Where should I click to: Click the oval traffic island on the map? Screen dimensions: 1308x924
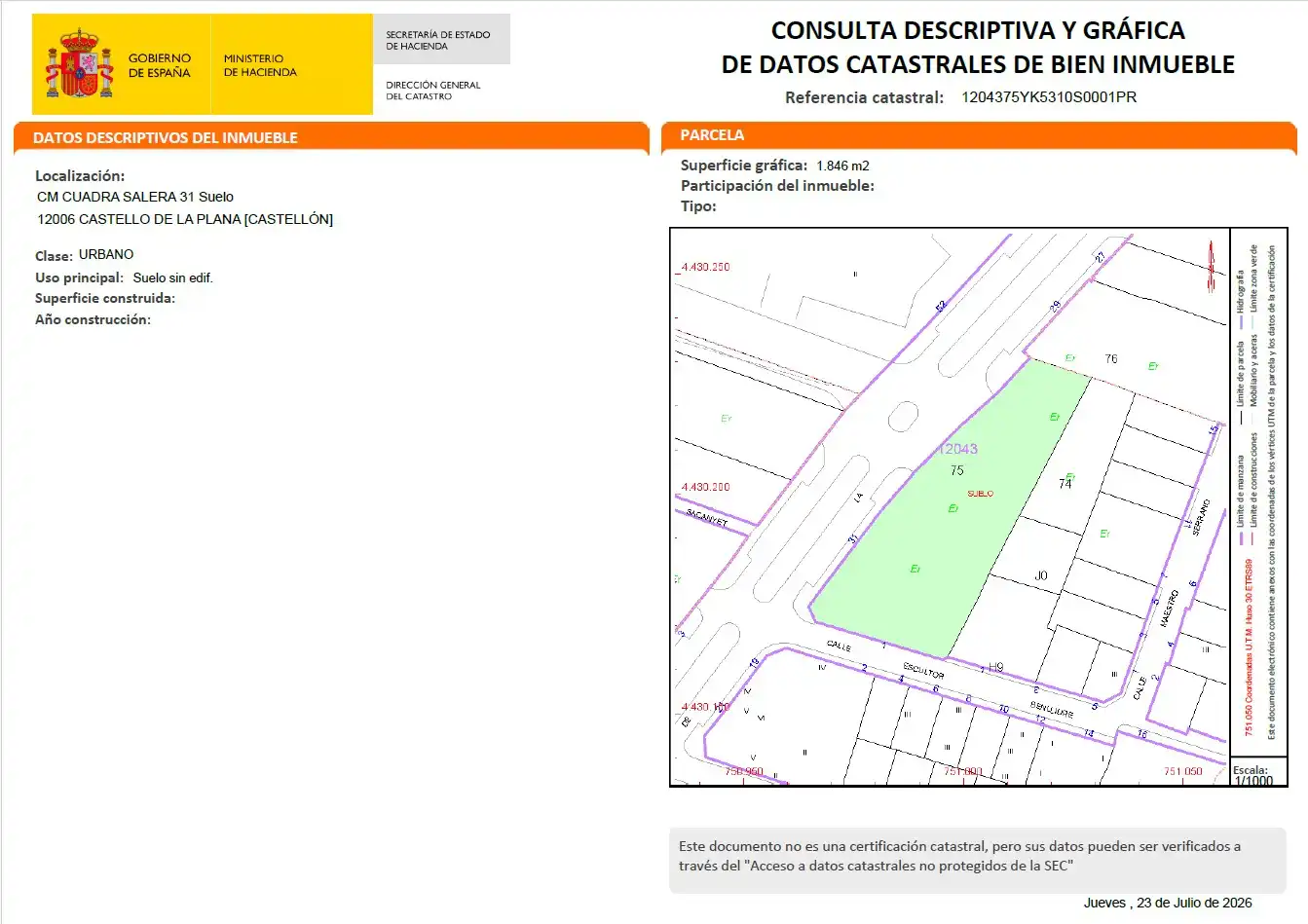pyautogui.click(x=903, y=417)
